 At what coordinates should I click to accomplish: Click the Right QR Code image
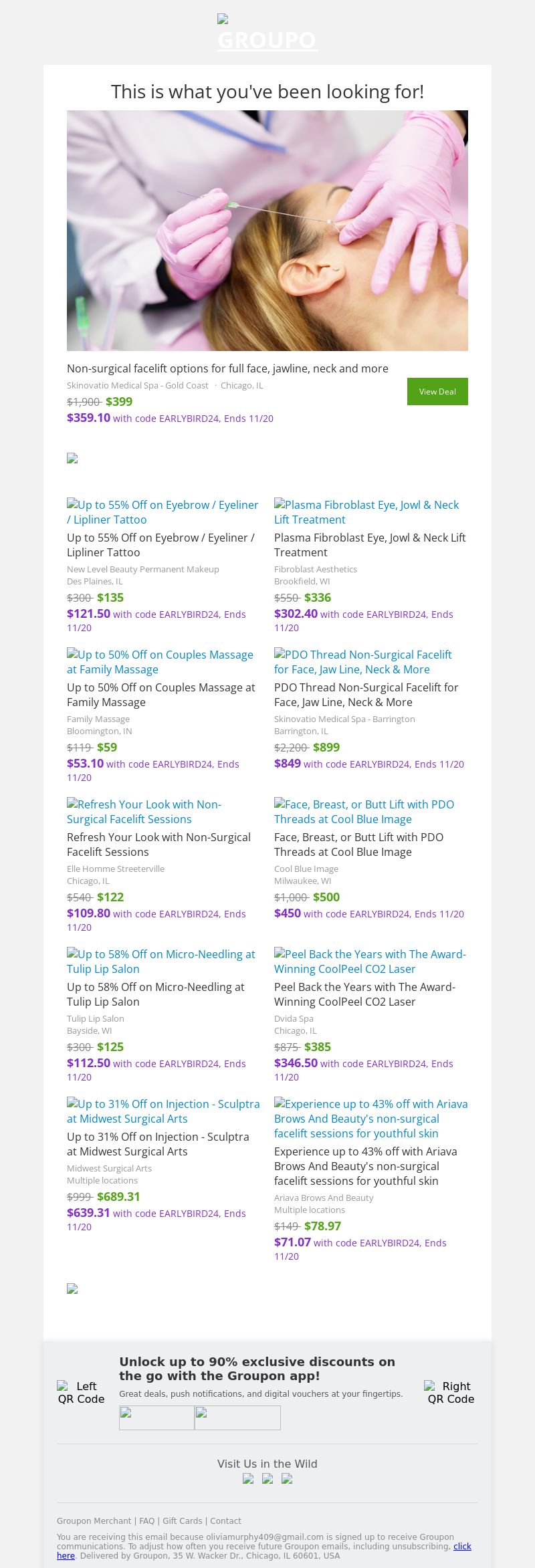click(x=451, y=1393)
